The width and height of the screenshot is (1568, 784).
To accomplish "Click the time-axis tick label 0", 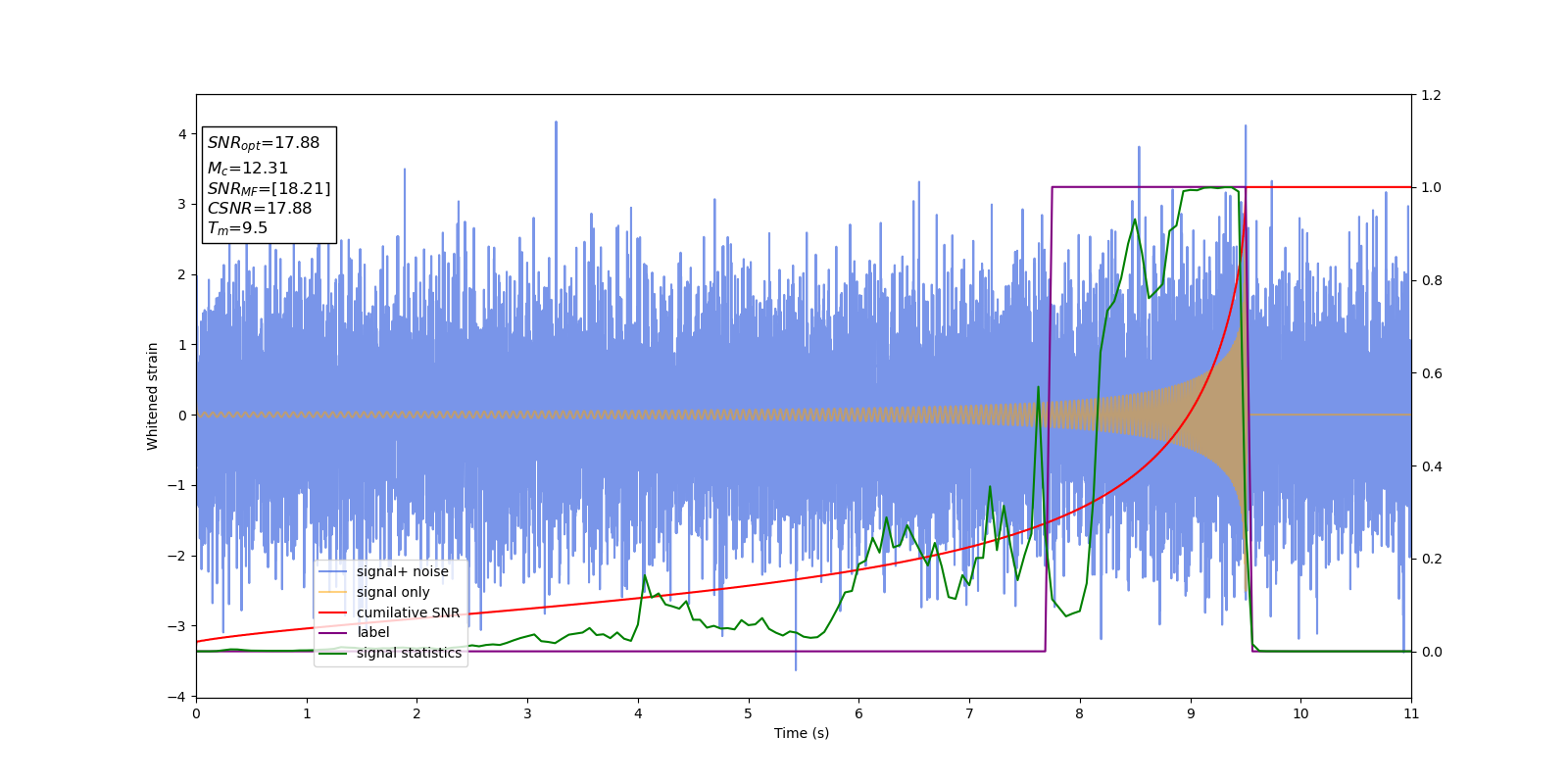I will [196, 713].
